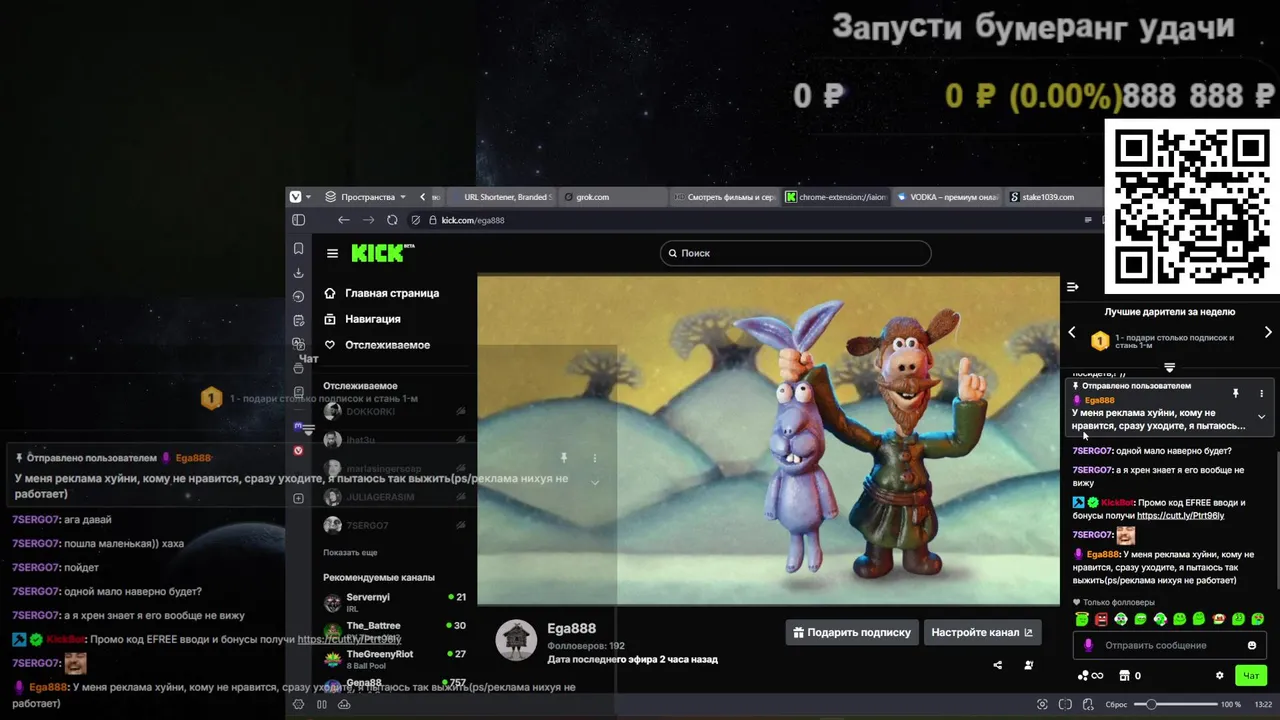Reload the kick.com page
This screenshot has height=720, width=1280.
click(392, 220)
